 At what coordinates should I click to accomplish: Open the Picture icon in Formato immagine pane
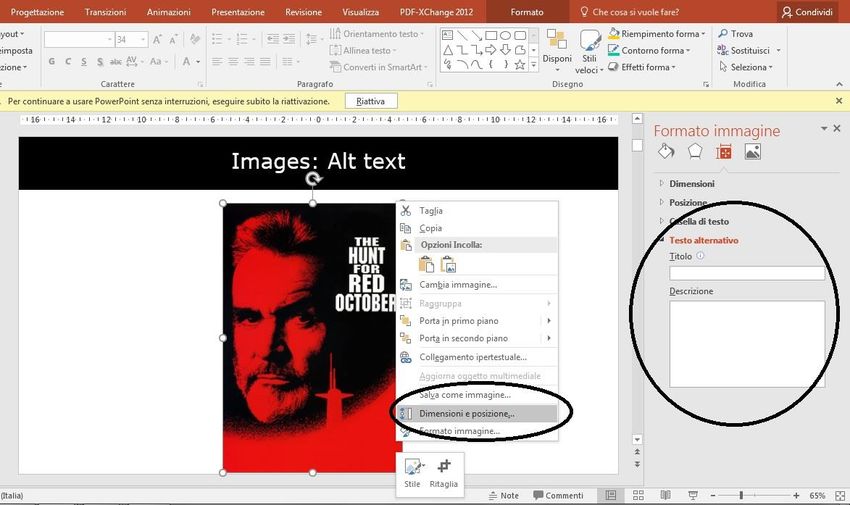[752, 152]
